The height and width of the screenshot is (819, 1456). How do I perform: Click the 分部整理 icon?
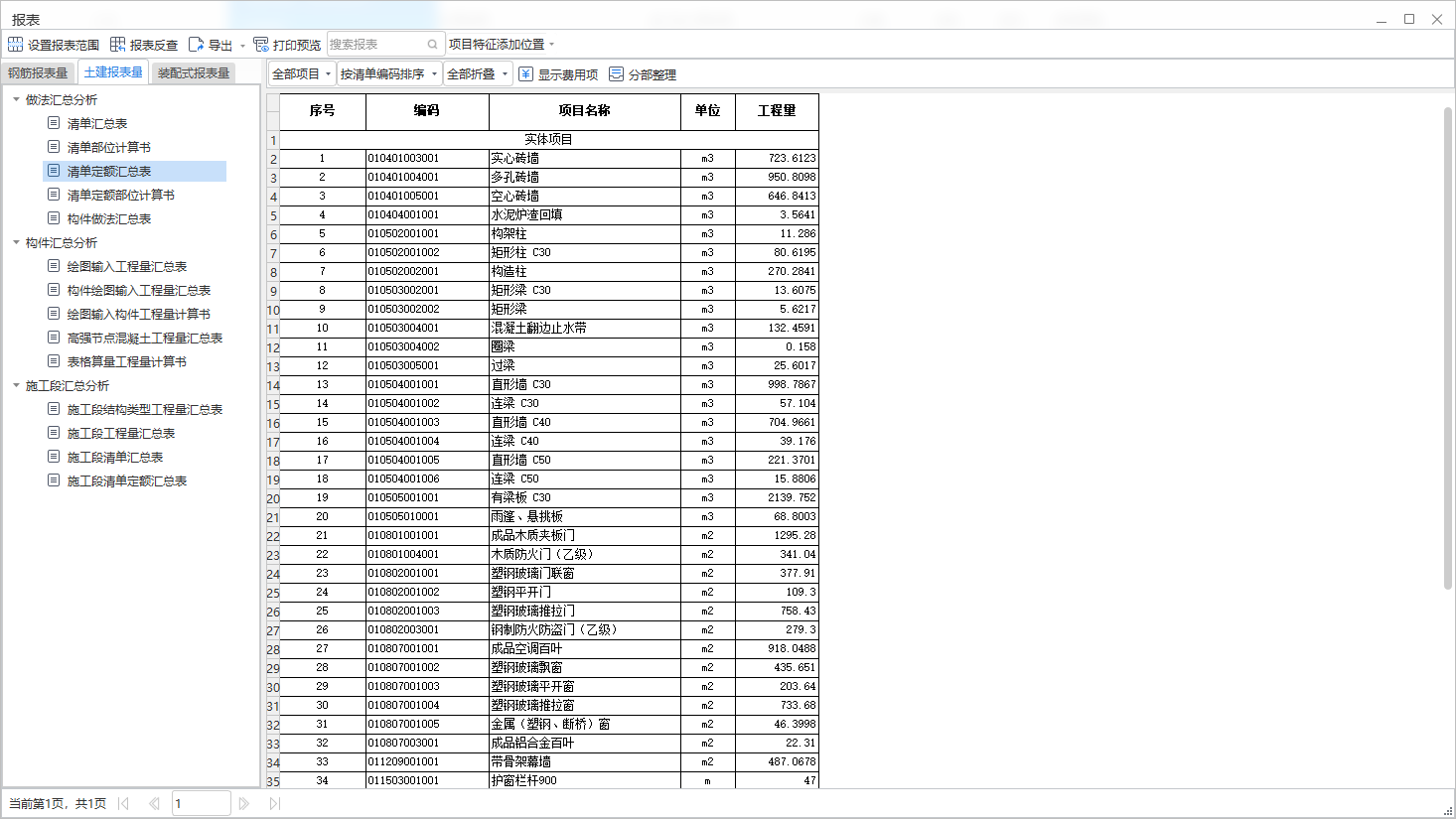[617, 74]
